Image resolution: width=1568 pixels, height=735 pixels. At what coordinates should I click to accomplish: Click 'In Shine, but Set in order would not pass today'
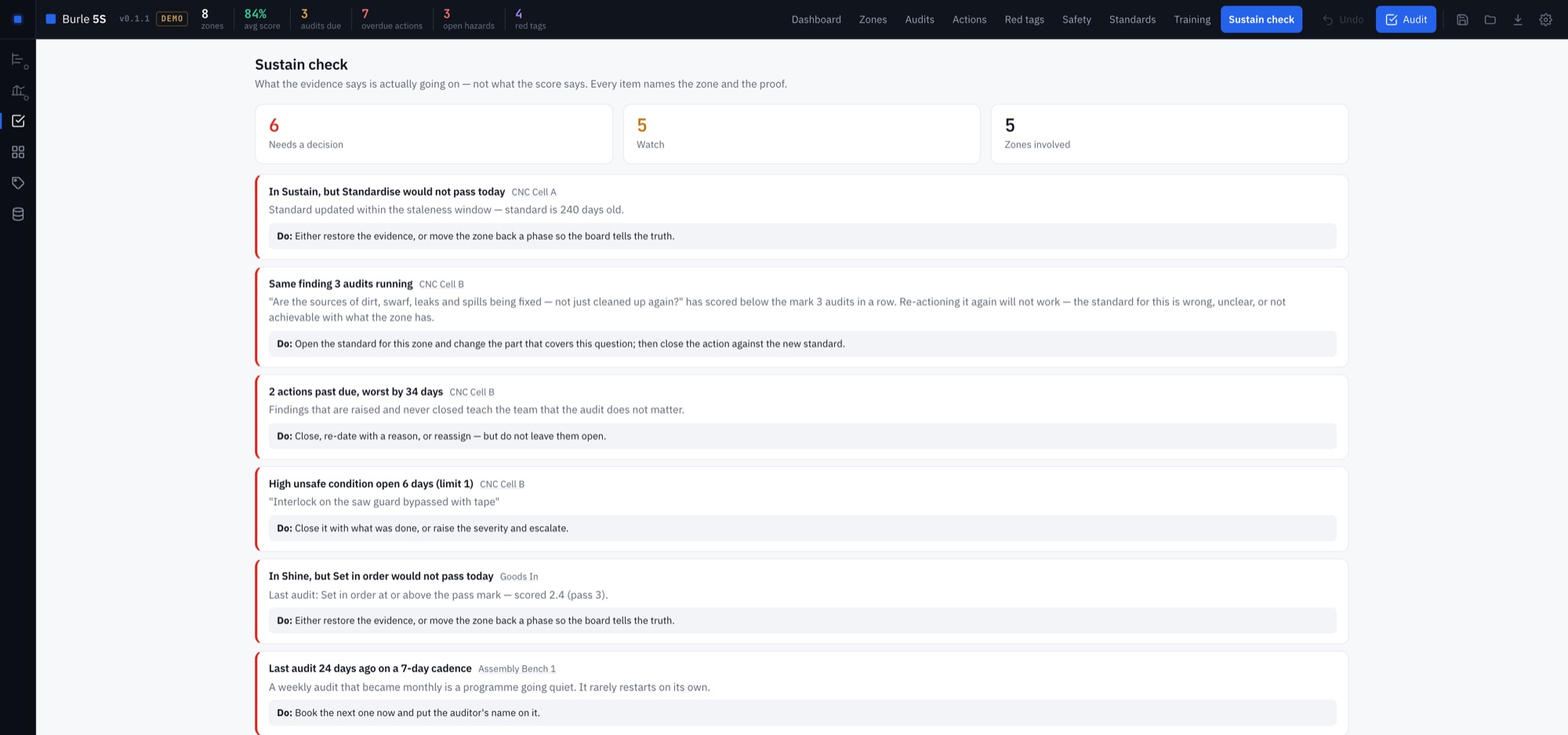(381, 577)
